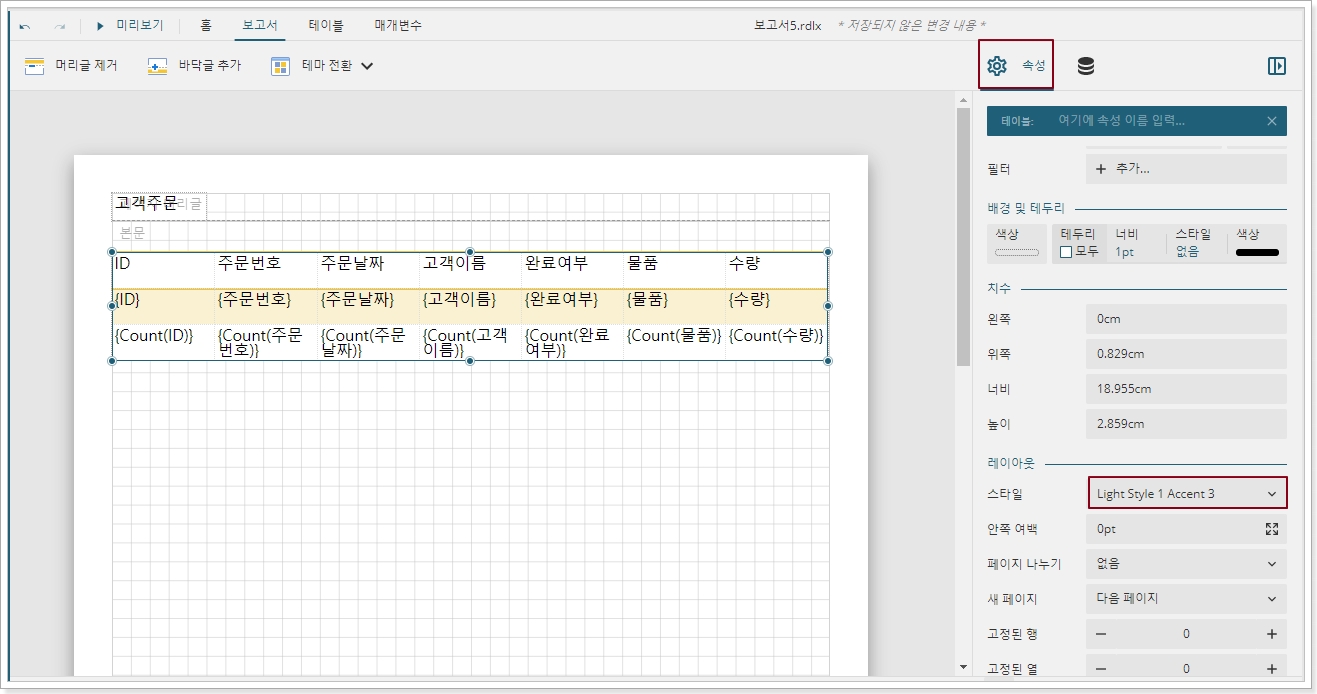Click the 속성 gear icon
The image size is (1317, 694).
point(996,66)
